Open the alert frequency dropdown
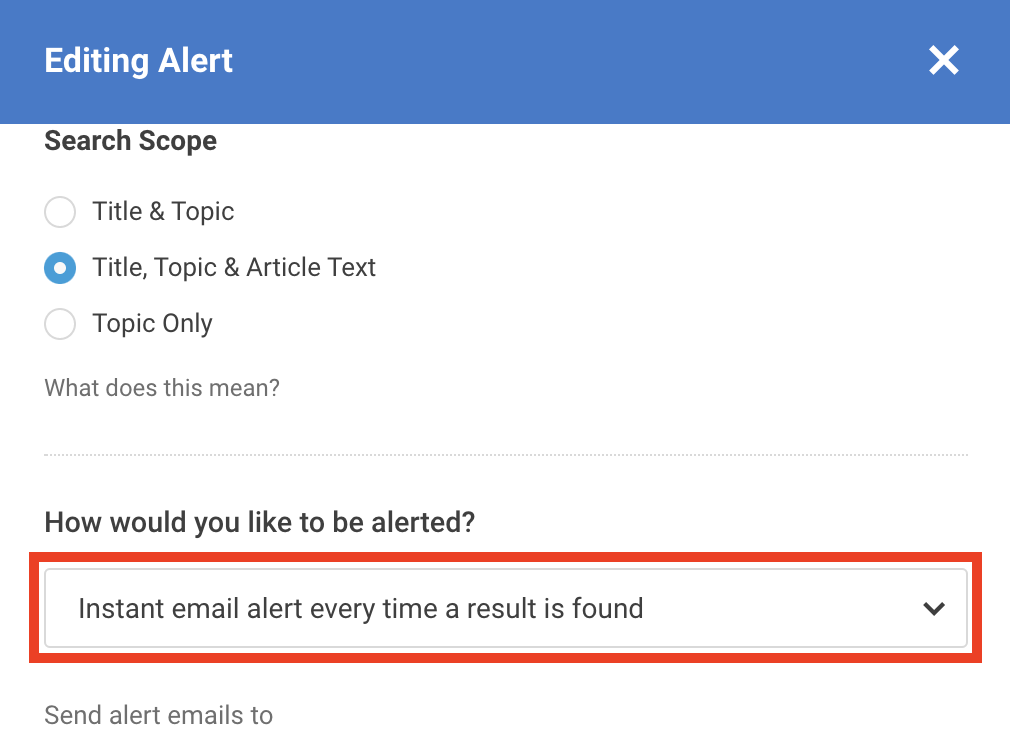 [505, 608]
